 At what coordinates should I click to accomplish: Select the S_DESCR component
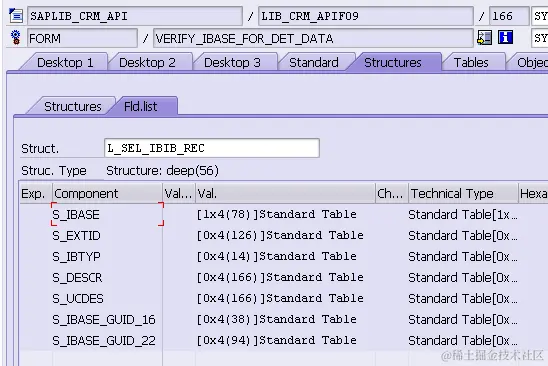(x=107, y=277)
